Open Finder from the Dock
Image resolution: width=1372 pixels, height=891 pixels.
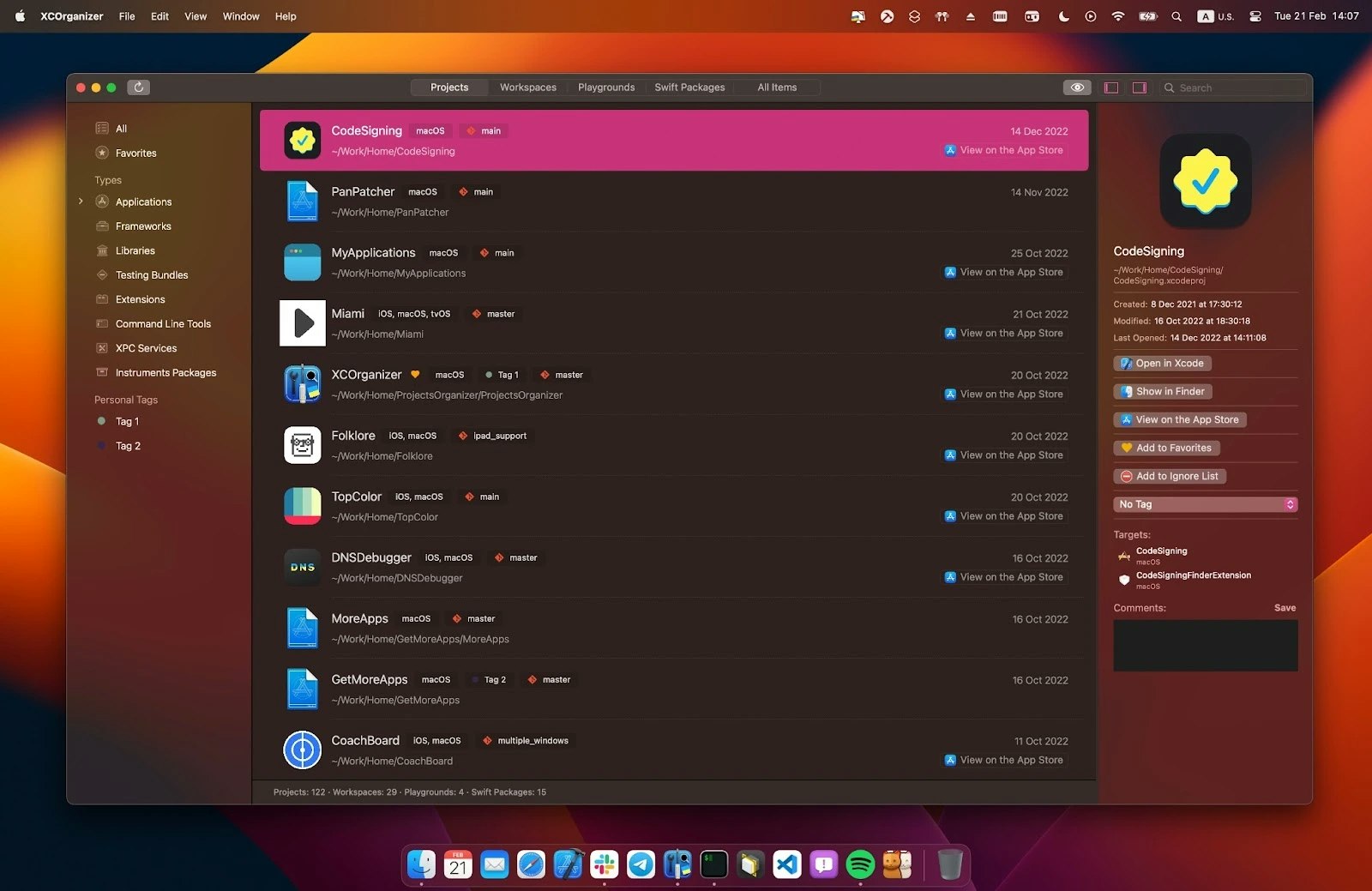pos(421,864)
